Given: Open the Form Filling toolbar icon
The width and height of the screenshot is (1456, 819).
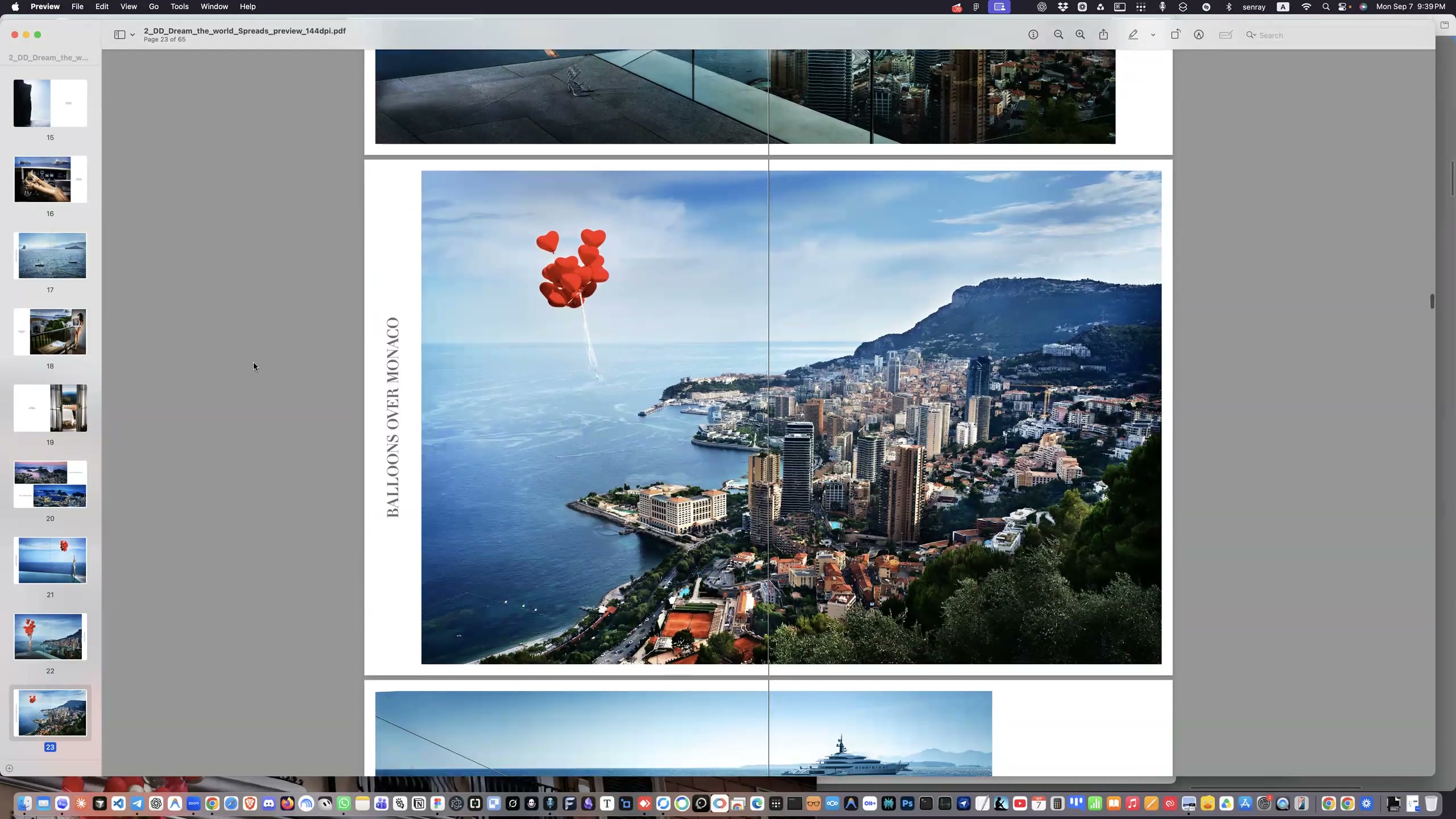Looking at the screenshot, I should 1226,35.
